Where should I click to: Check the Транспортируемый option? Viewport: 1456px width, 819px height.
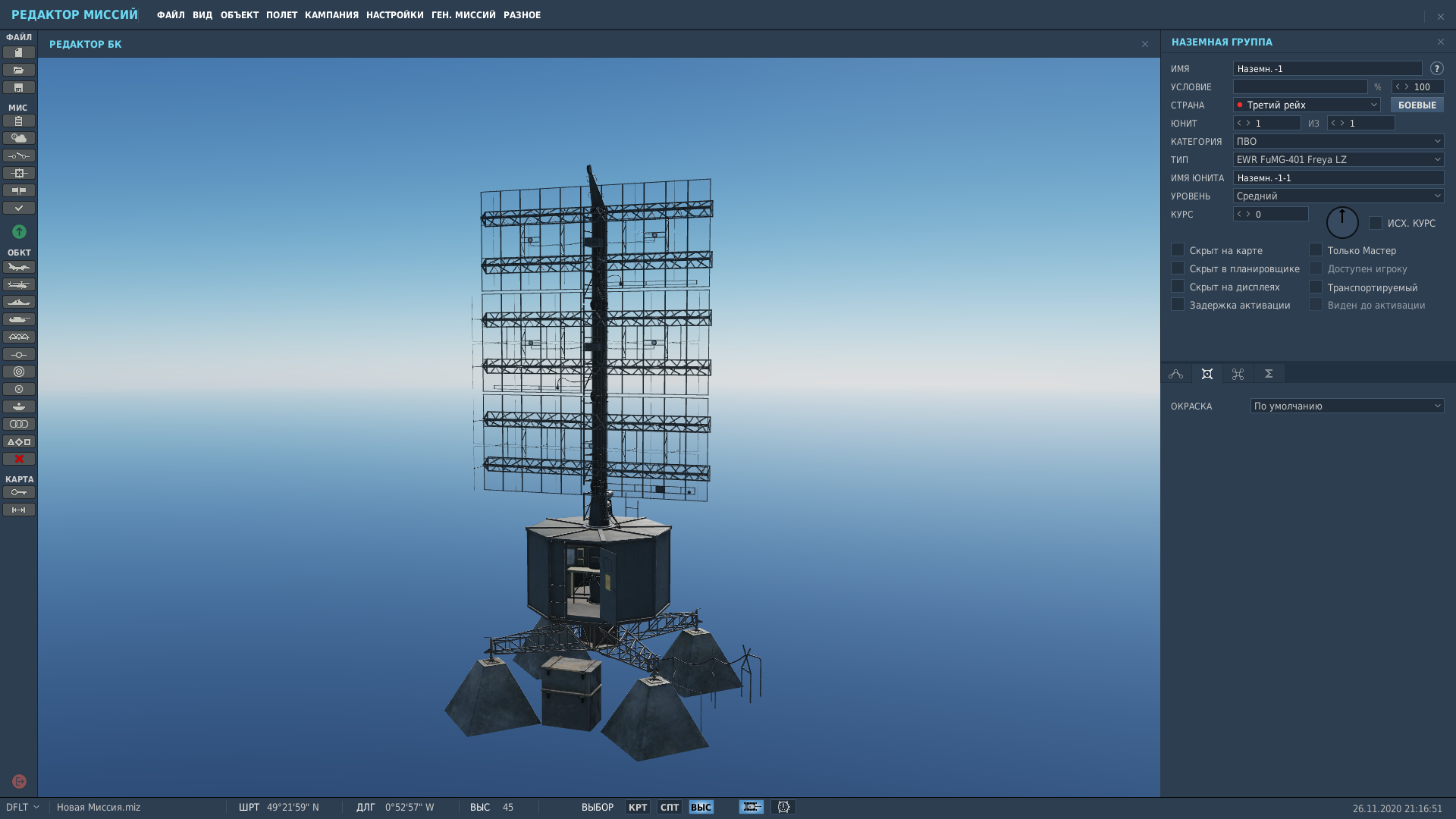click(1316, 287)
